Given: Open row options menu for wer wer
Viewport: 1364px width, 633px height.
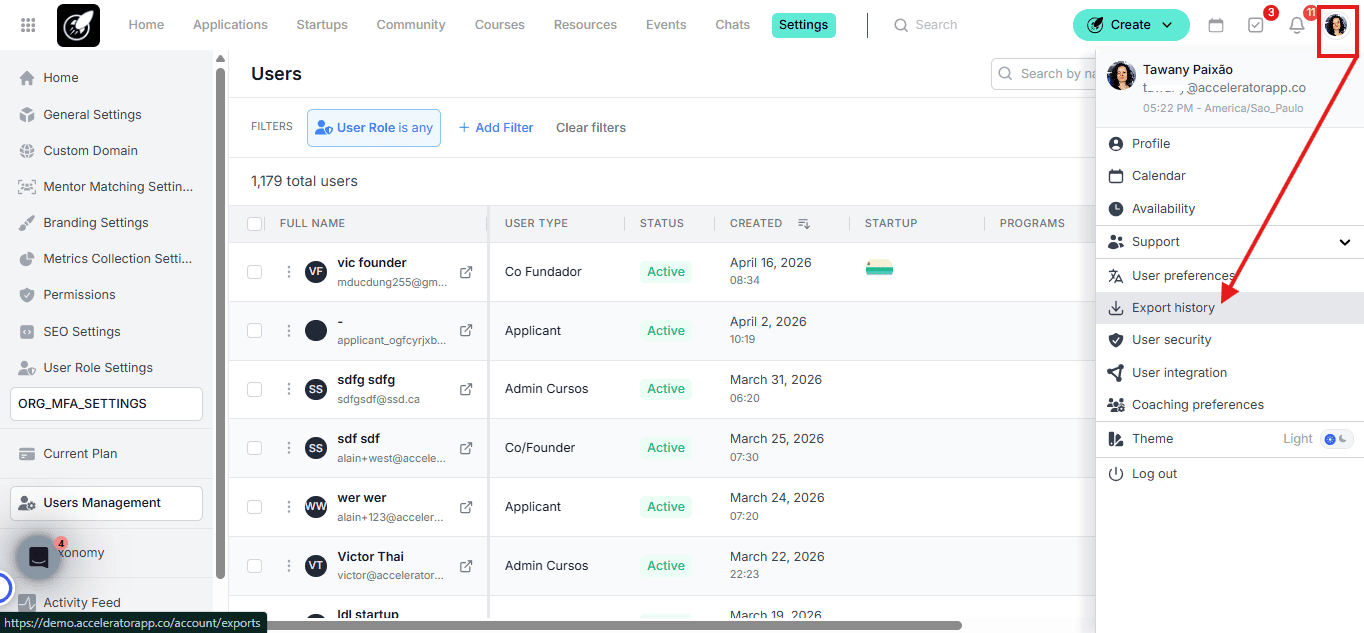Looking at the screenshot, I should tap(289, 507).
